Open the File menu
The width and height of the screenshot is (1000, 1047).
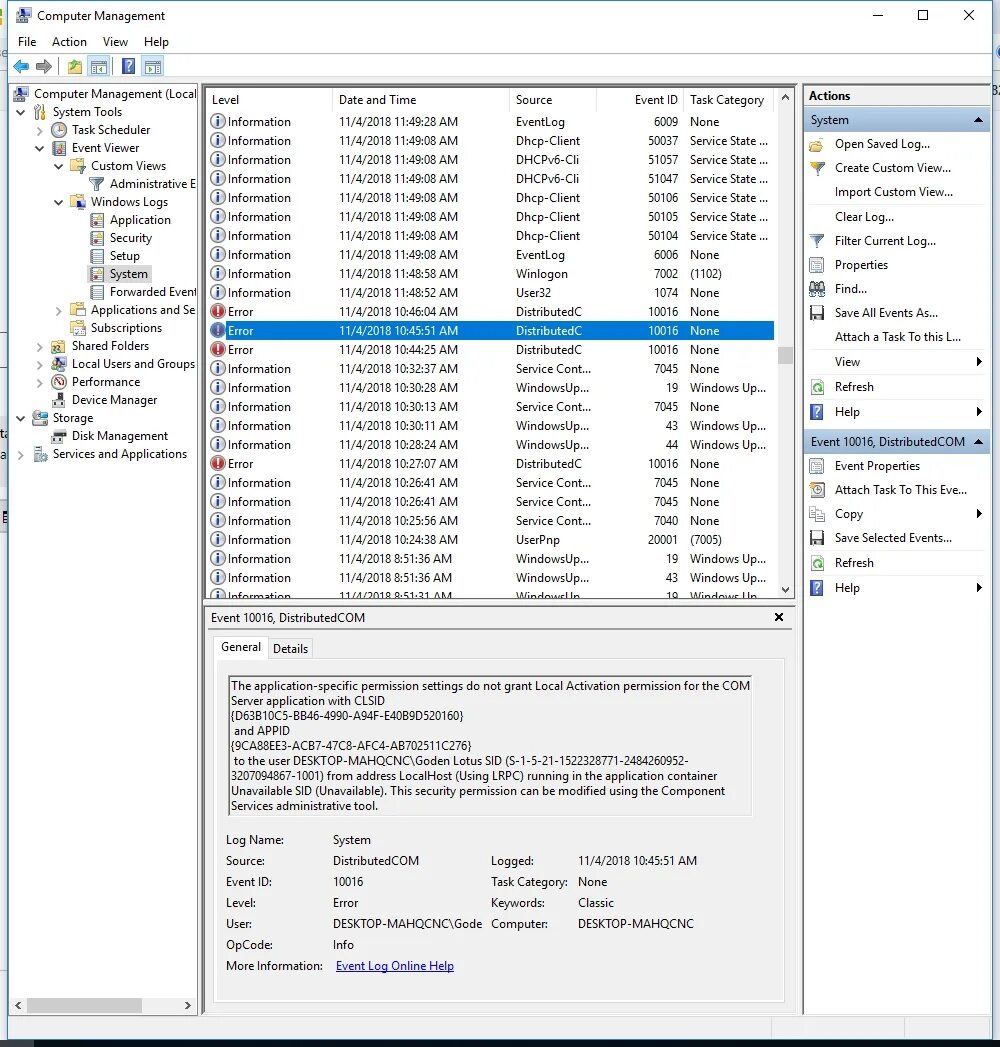coord(27,41)
